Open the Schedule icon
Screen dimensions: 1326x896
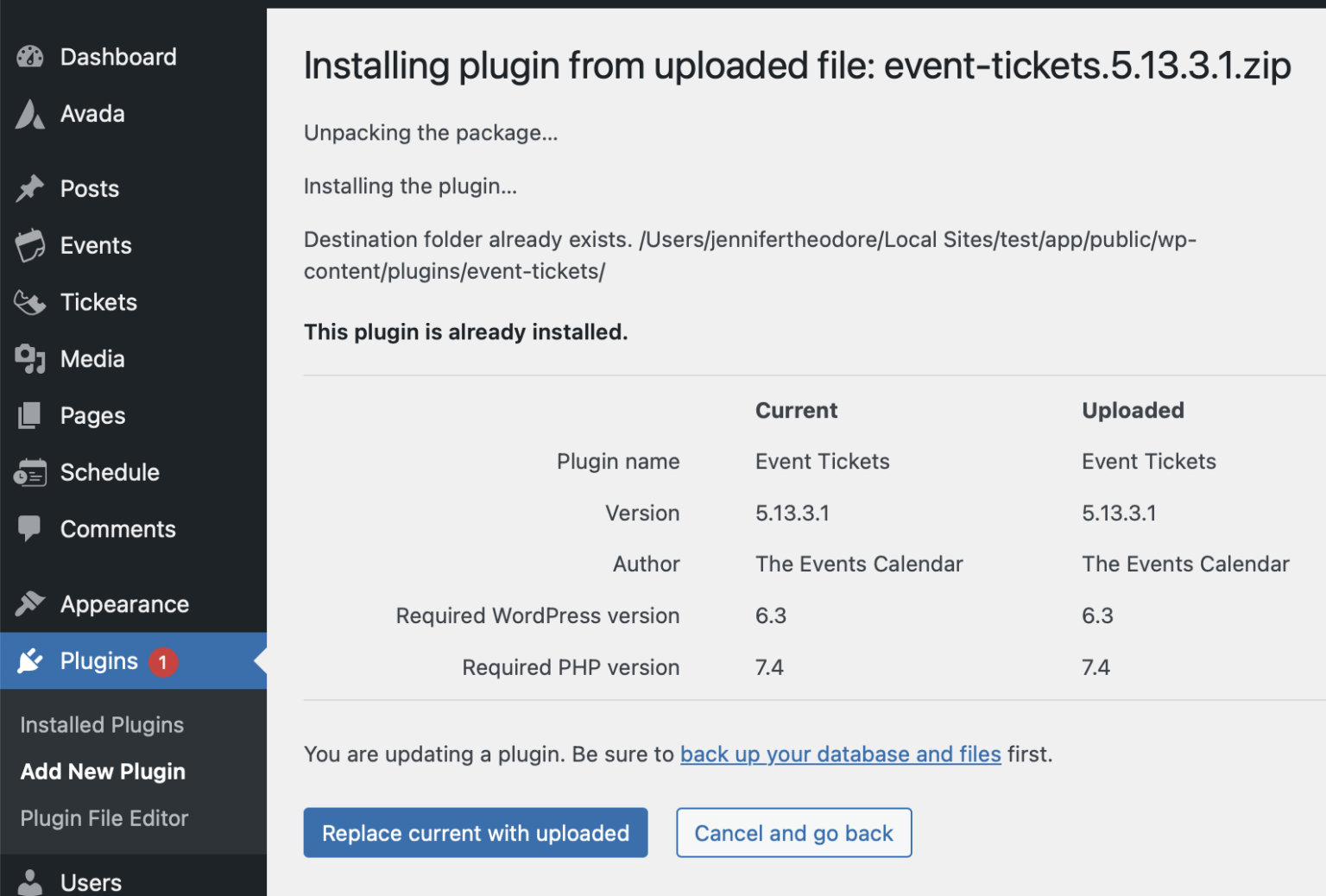click(x=29, y=472)
